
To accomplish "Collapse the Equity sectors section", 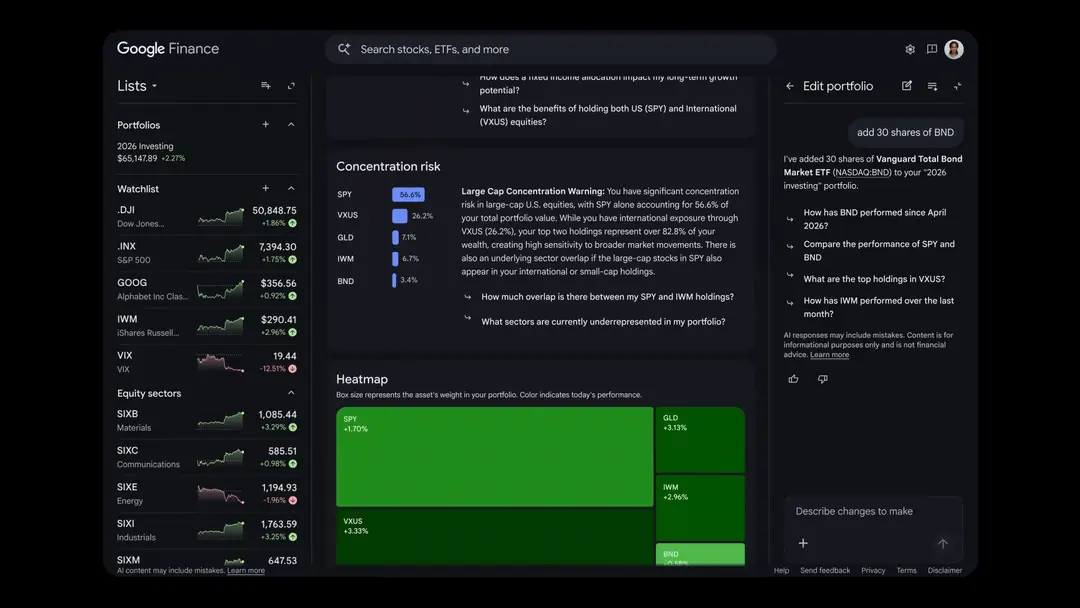I will [291, 393].
